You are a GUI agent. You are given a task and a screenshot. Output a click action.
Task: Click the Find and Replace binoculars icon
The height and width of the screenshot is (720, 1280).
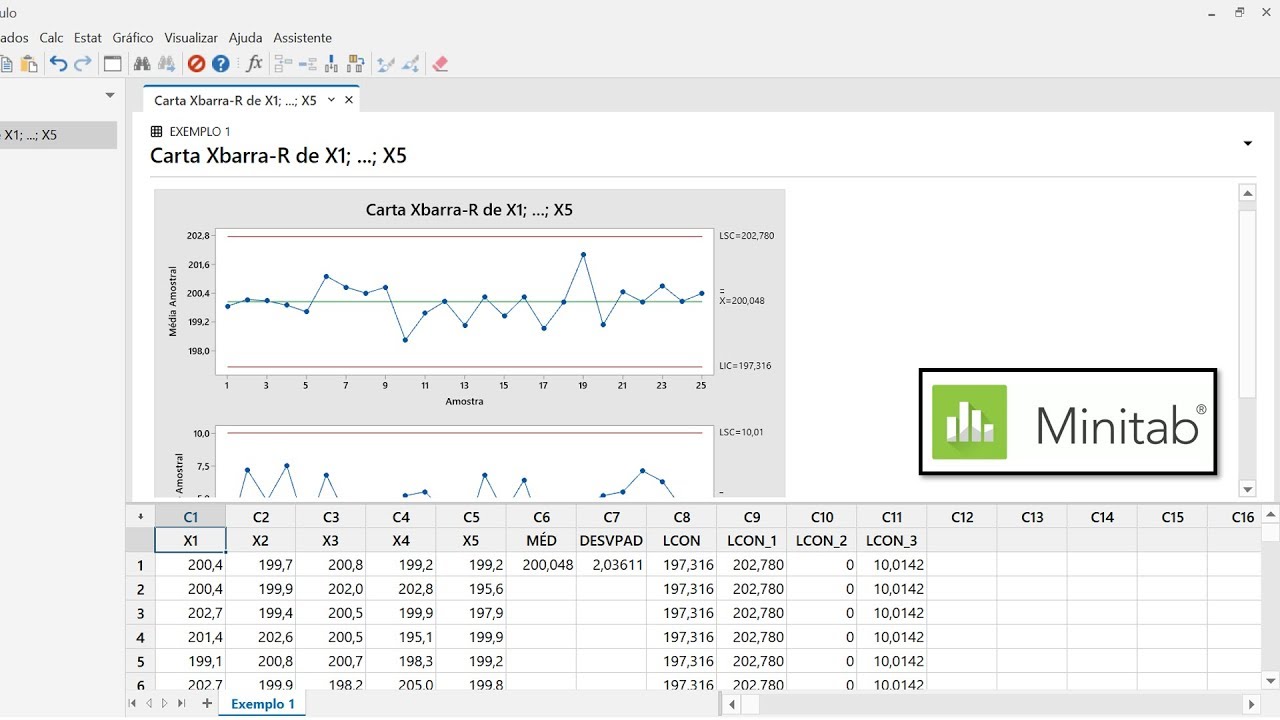coord(166,64)
